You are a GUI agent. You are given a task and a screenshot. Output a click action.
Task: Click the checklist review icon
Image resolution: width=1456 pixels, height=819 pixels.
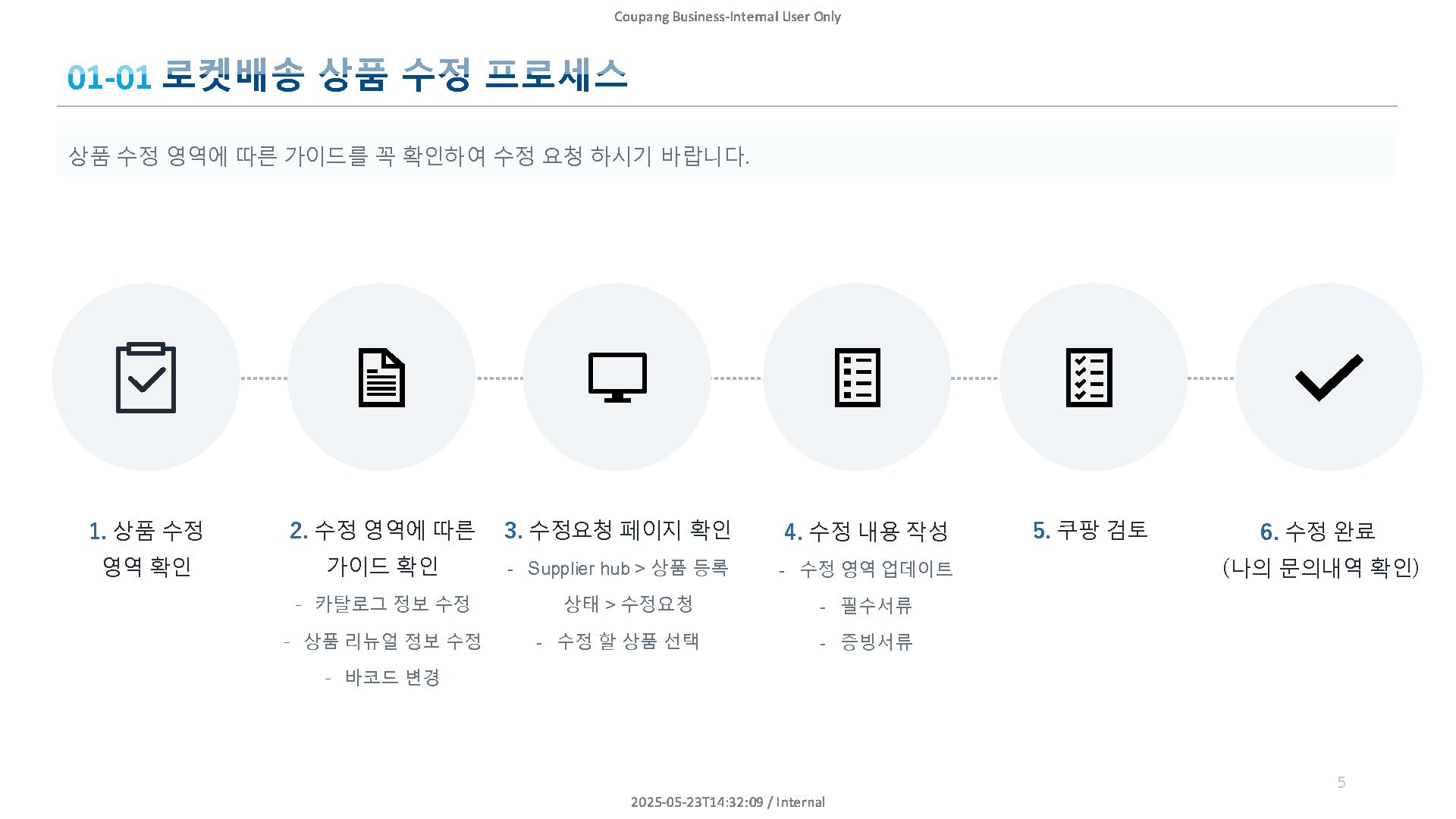click(x=1089, y=378)
